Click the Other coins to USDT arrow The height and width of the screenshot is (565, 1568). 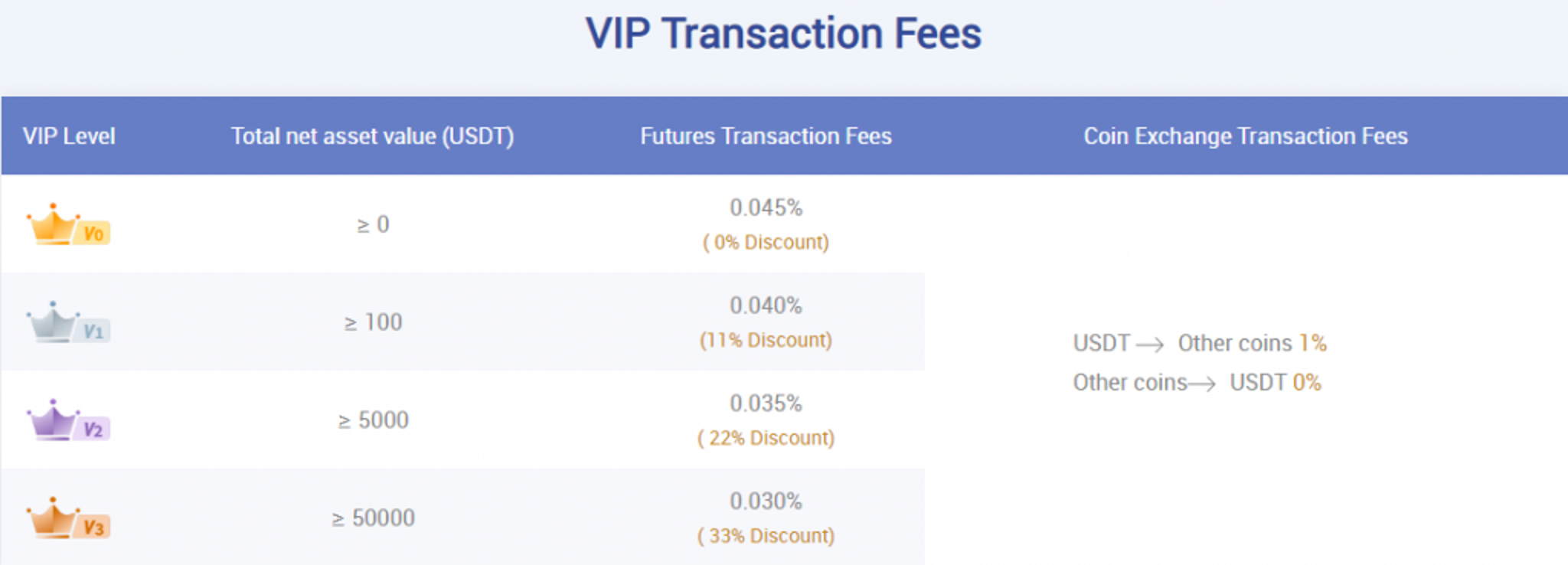pyautogui.click(x=1201, y=384)
